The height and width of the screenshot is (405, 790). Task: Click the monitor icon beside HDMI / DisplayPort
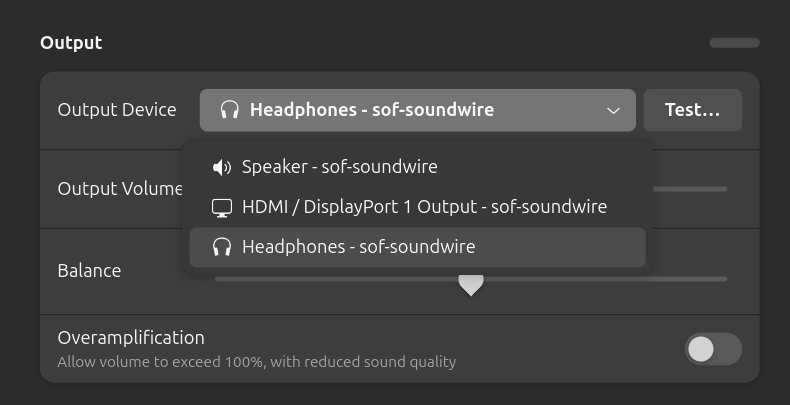pos(222,207)
